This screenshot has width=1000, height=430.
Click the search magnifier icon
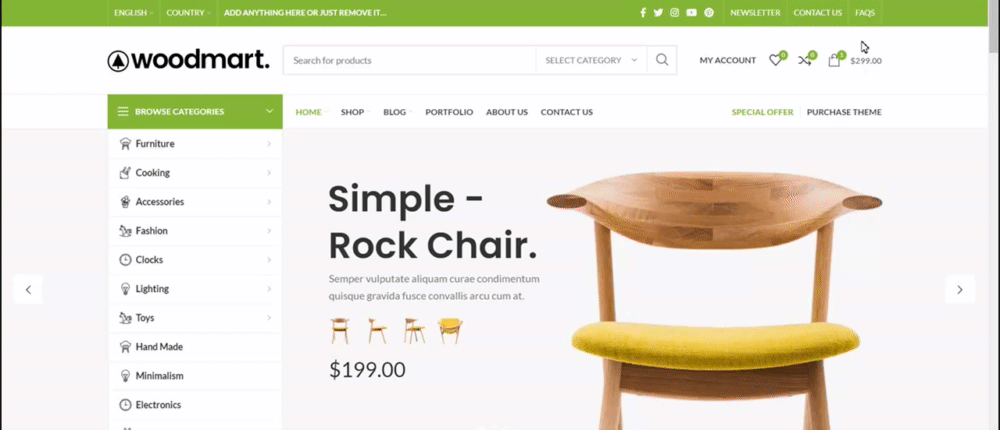(x=662, y=60)
